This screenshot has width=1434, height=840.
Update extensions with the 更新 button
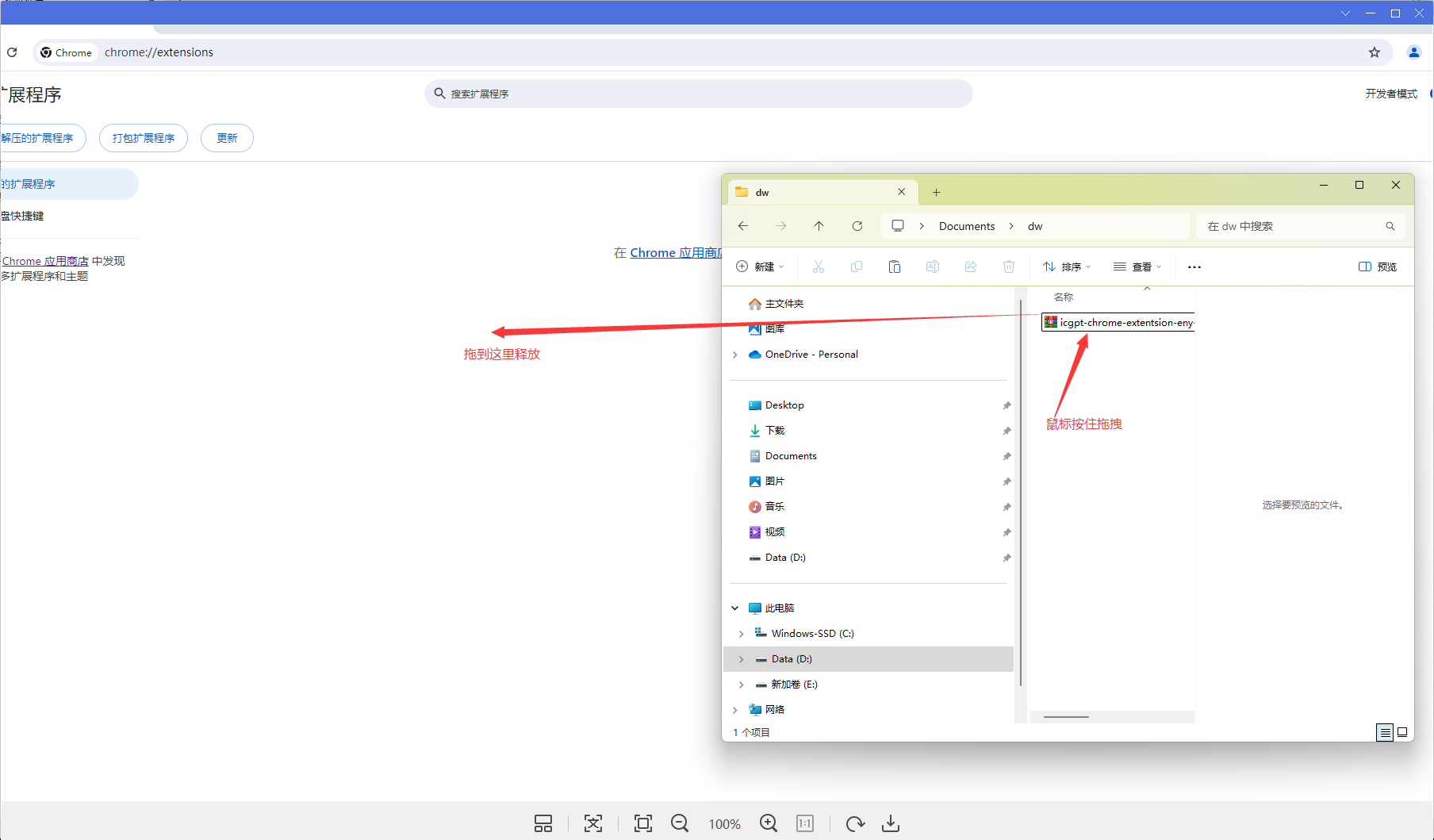(x=227, y=138)
